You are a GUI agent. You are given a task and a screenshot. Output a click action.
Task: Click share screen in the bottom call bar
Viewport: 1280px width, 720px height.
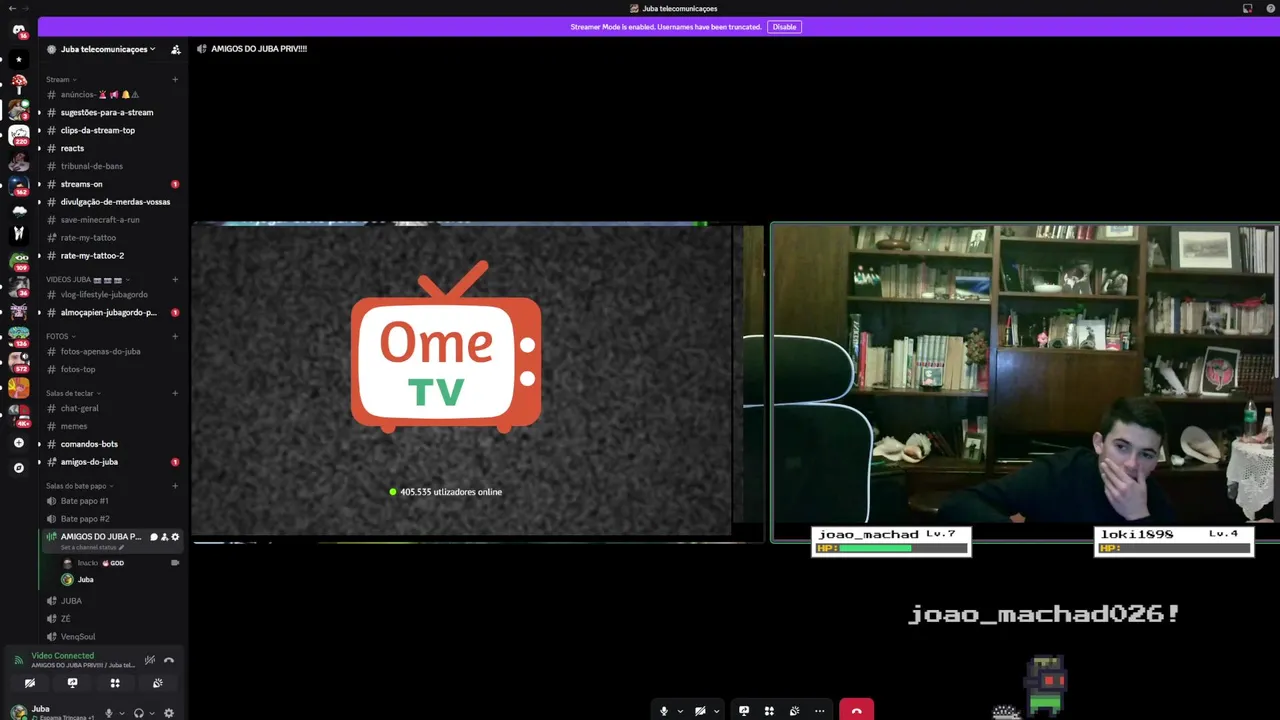pos(744,711)
